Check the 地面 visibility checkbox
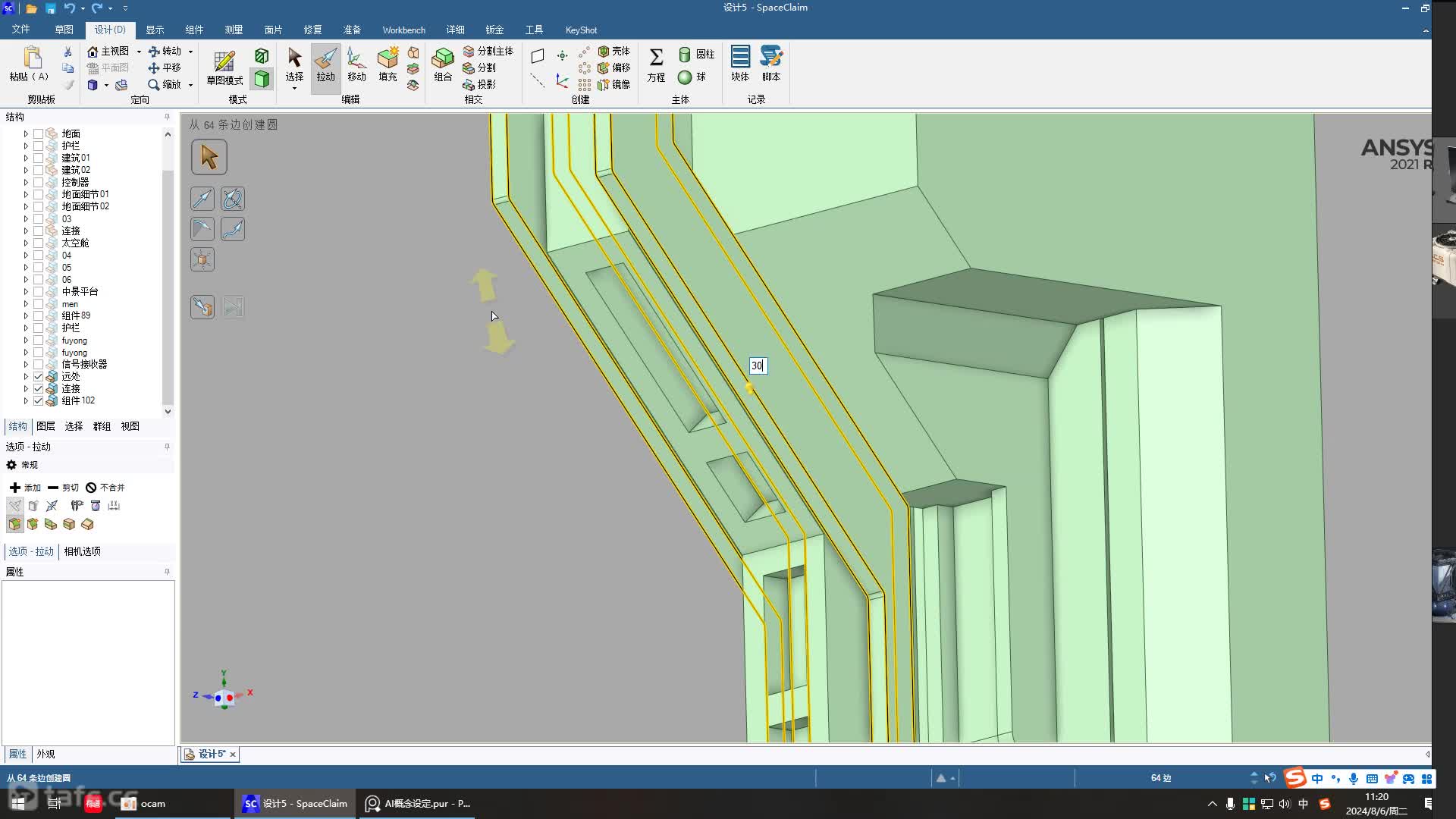The image size is (1456, 819). [x=38, y=133]
